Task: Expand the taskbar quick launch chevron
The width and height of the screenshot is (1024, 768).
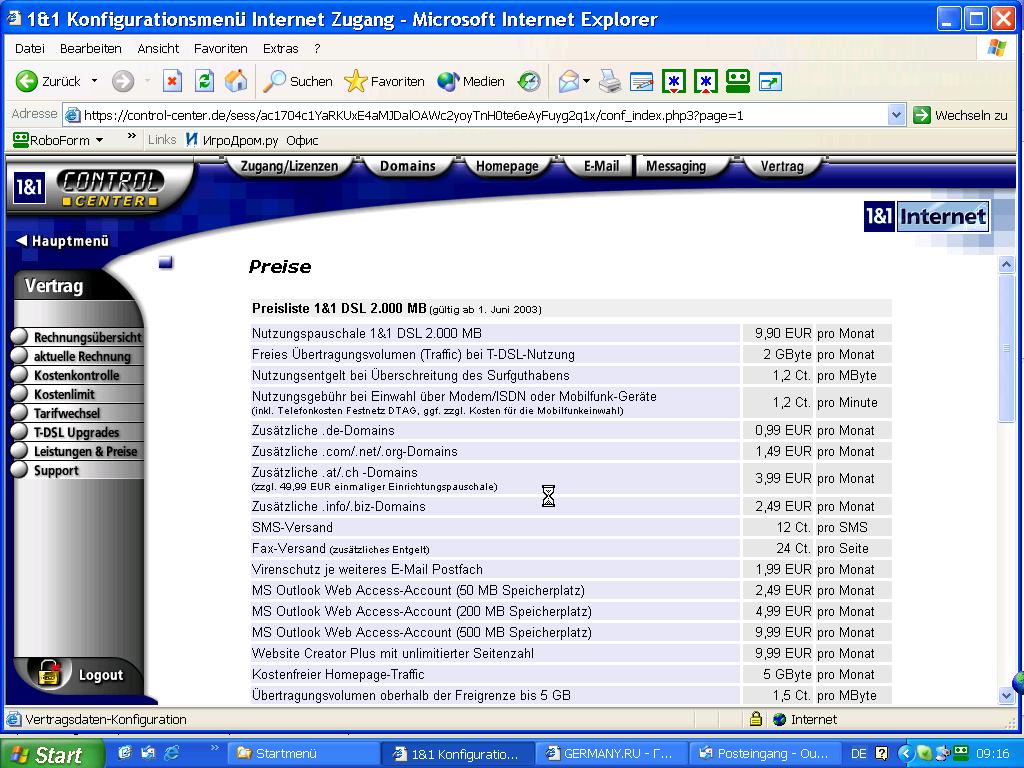Action: (214, 748)
